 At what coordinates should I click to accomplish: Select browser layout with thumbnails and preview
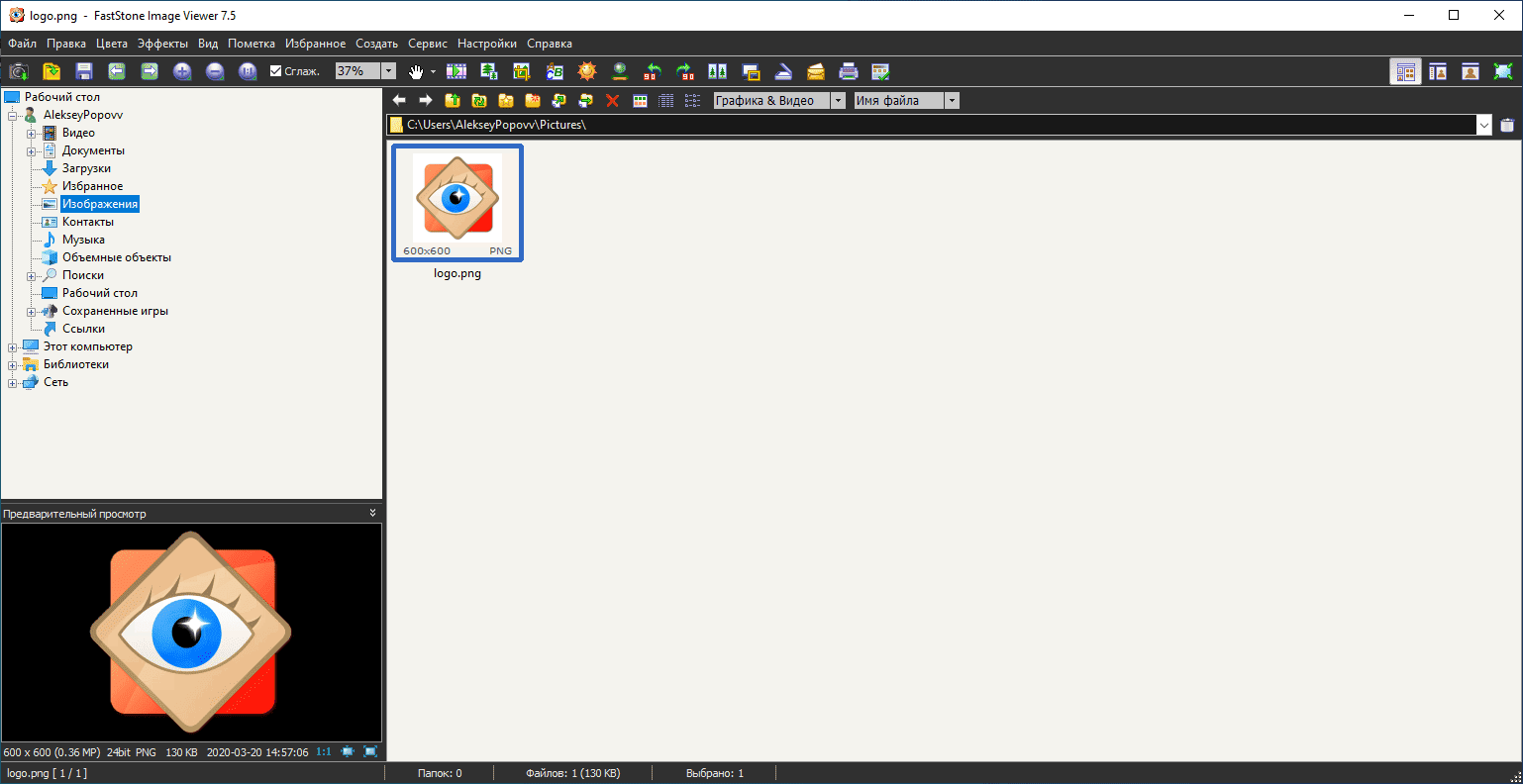[1405, 71]
